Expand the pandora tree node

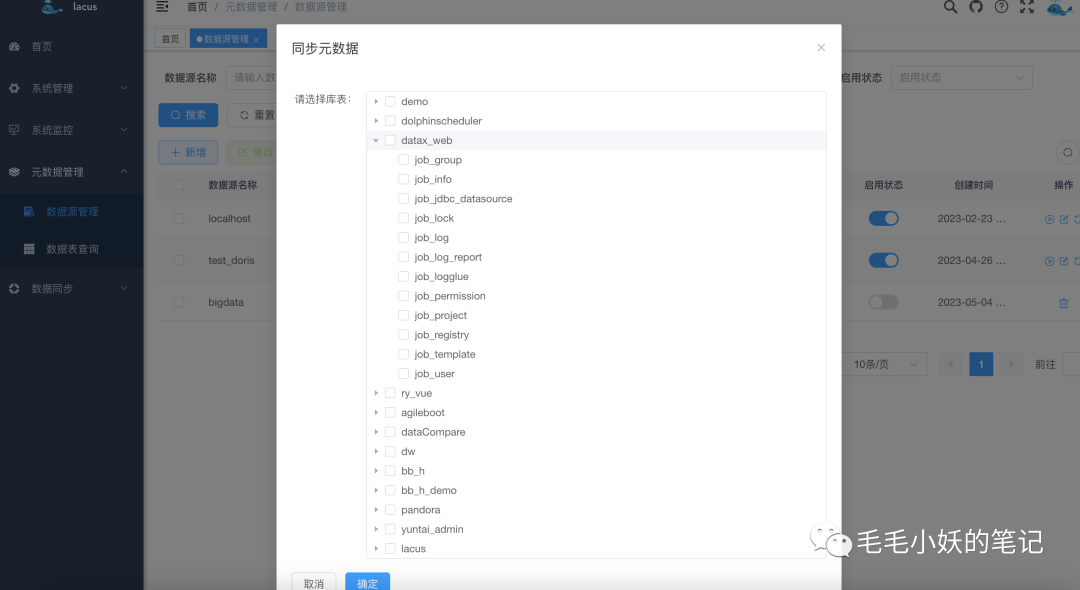click(376, 510)
